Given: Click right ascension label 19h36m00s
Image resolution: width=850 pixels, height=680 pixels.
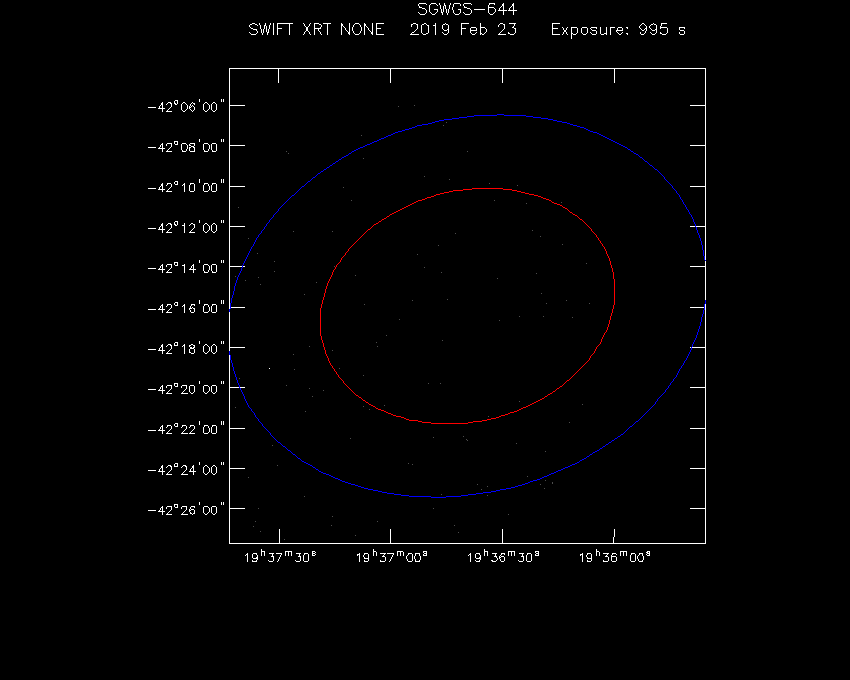Looking at the screenshot, I should pos(615,557).
